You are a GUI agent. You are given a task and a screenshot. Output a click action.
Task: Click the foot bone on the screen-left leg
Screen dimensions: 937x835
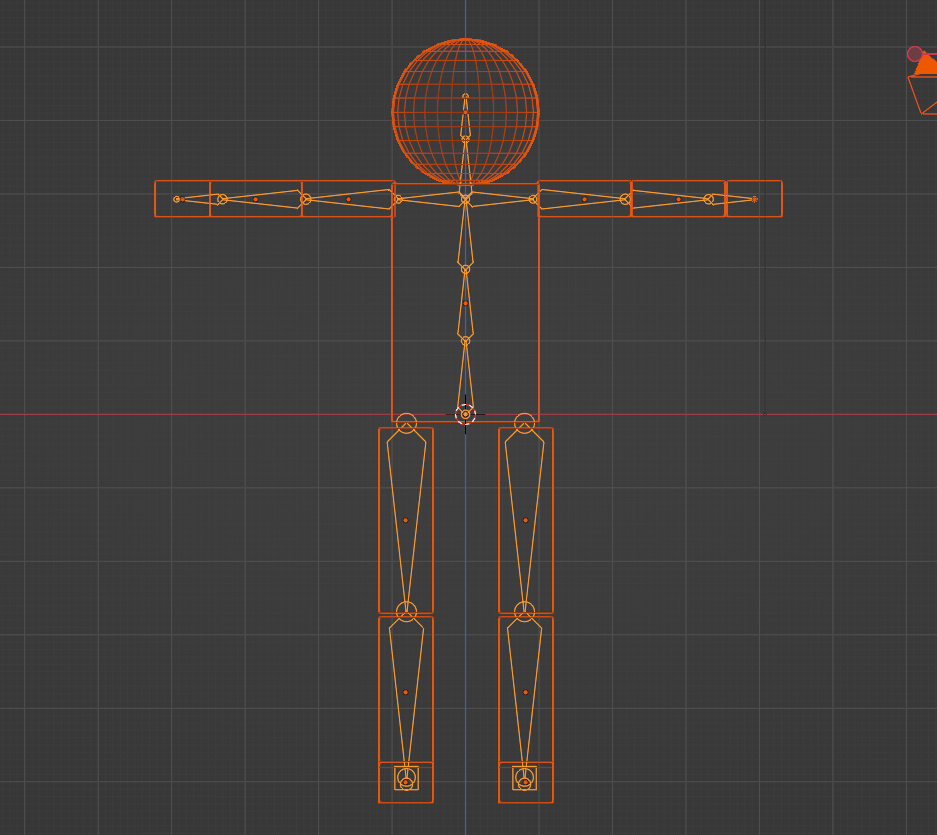tap(406, 777)
